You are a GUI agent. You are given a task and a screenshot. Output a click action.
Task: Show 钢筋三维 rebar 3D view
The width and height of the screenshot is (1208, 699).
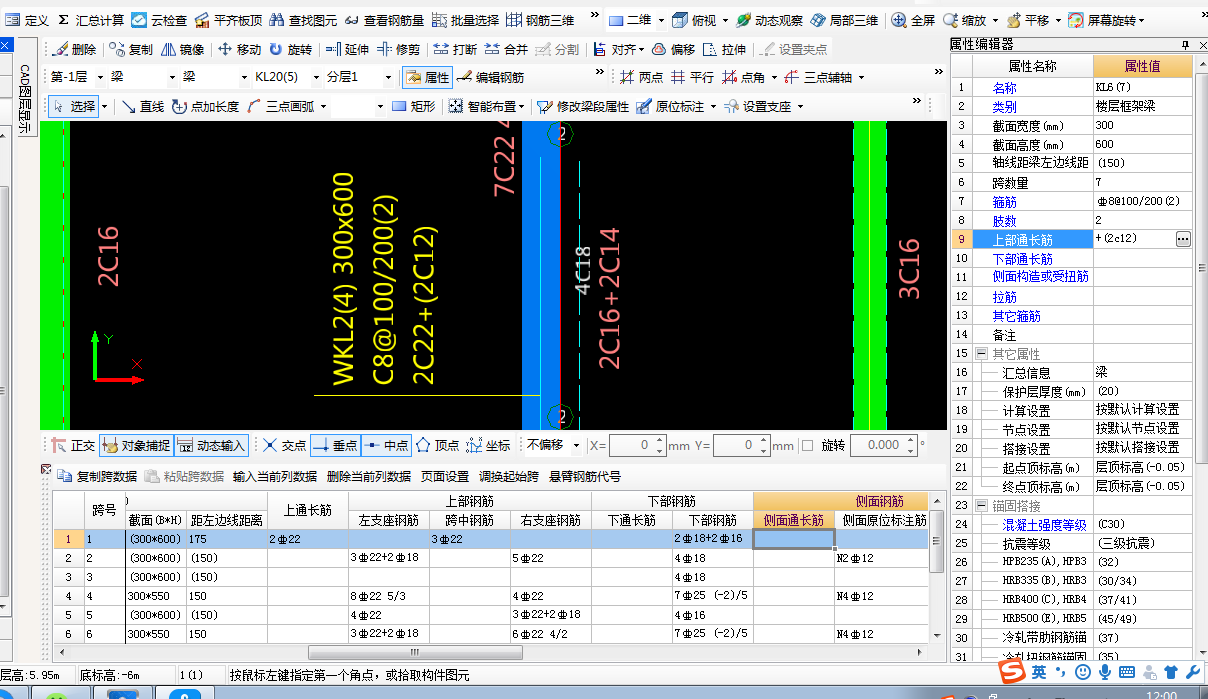(540, 20)
